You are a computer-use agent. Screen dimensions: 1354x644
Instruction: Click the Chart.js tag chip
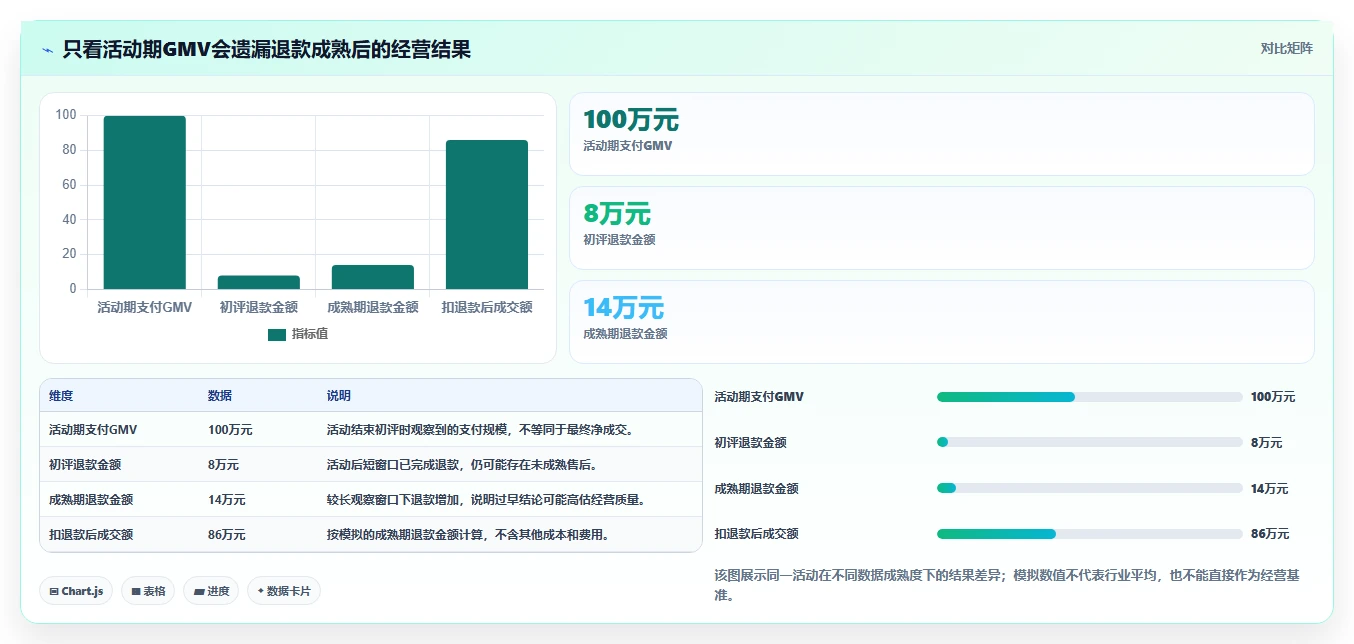(77, 591)
